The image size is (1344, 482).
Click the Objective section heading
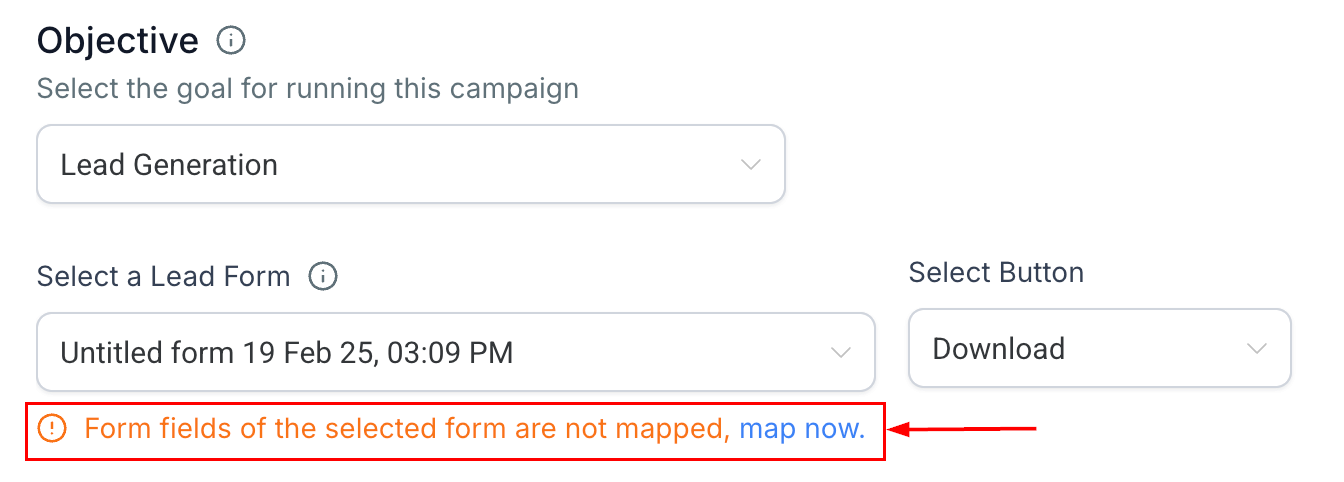point(118,41)
